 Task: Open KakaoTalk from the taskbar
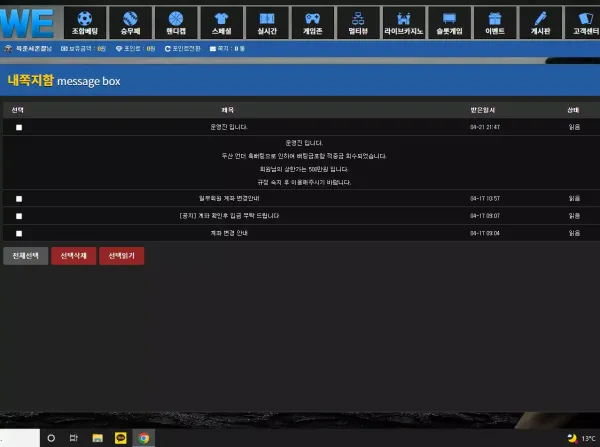point(121,438)
